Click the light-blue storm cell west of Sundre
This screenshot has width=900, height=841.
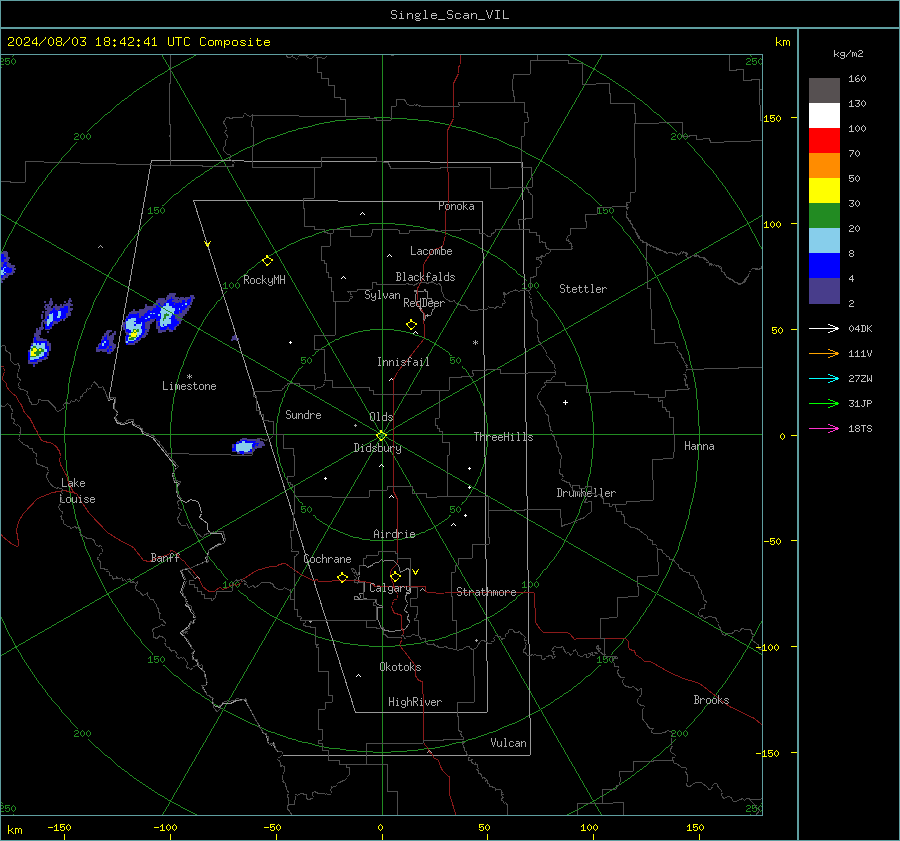tap(247, 445)
